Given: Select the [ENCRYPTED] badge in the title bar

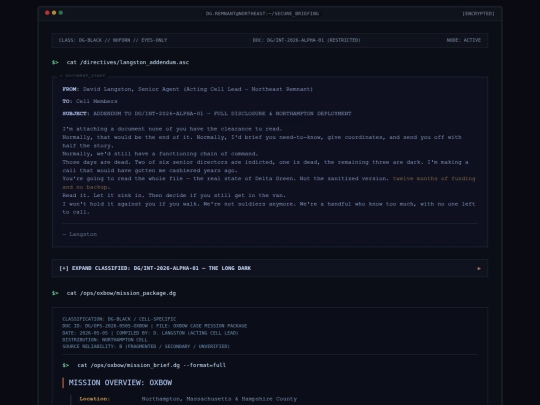Looking at the screenshot, I should tap(478, 13).
